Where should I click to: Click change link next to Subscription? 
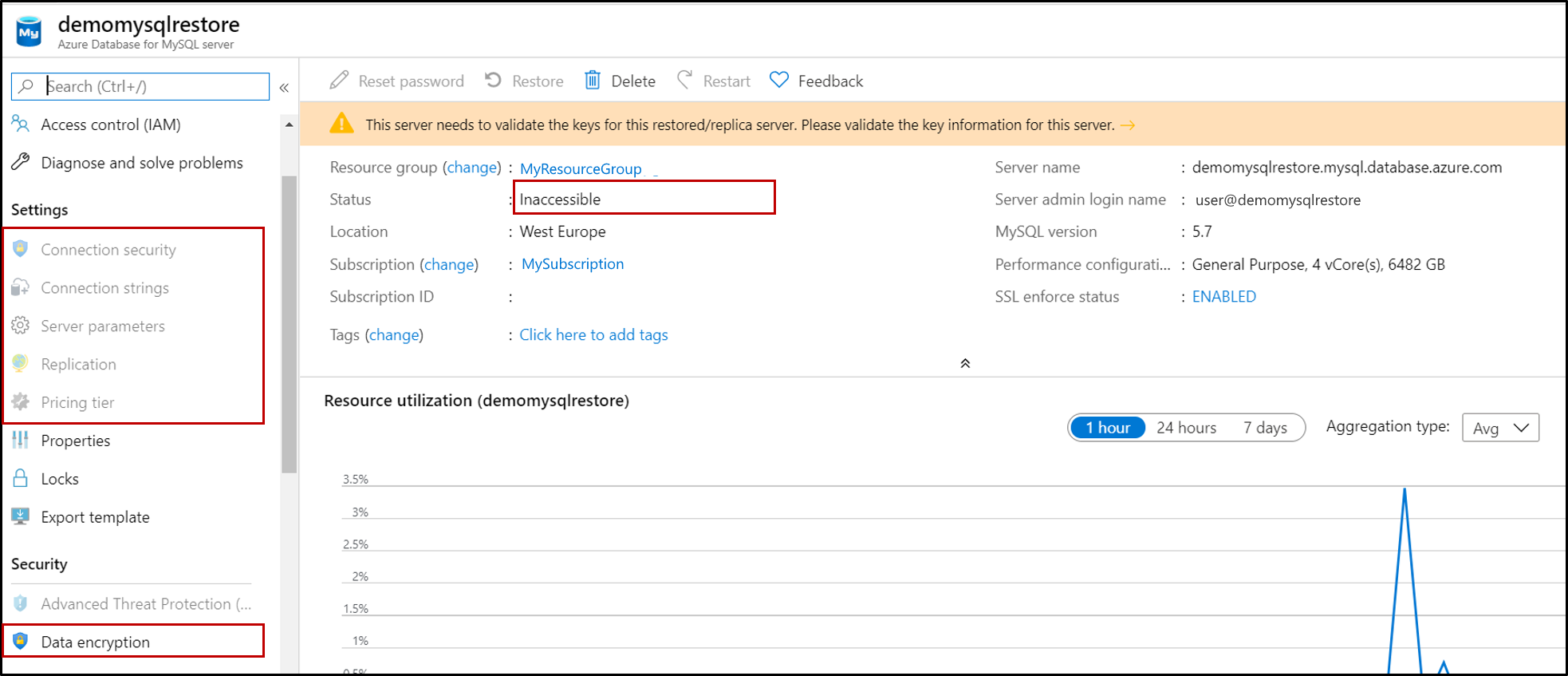coord(449,264)
